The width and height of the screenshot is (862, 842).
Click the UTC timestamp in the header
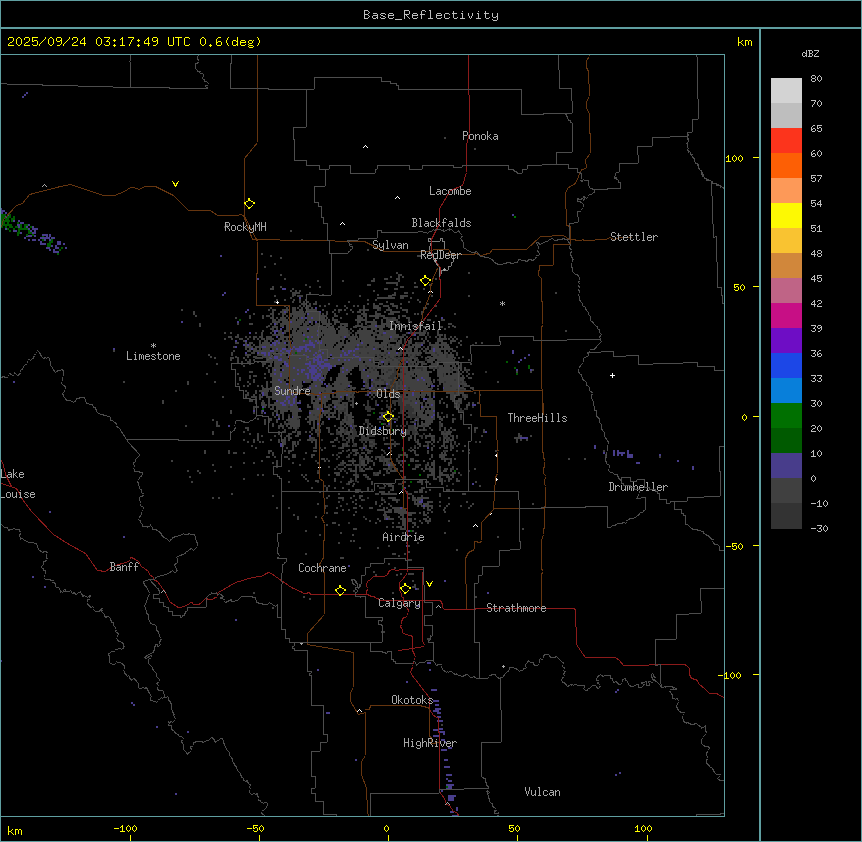click(x=134, y=42)
